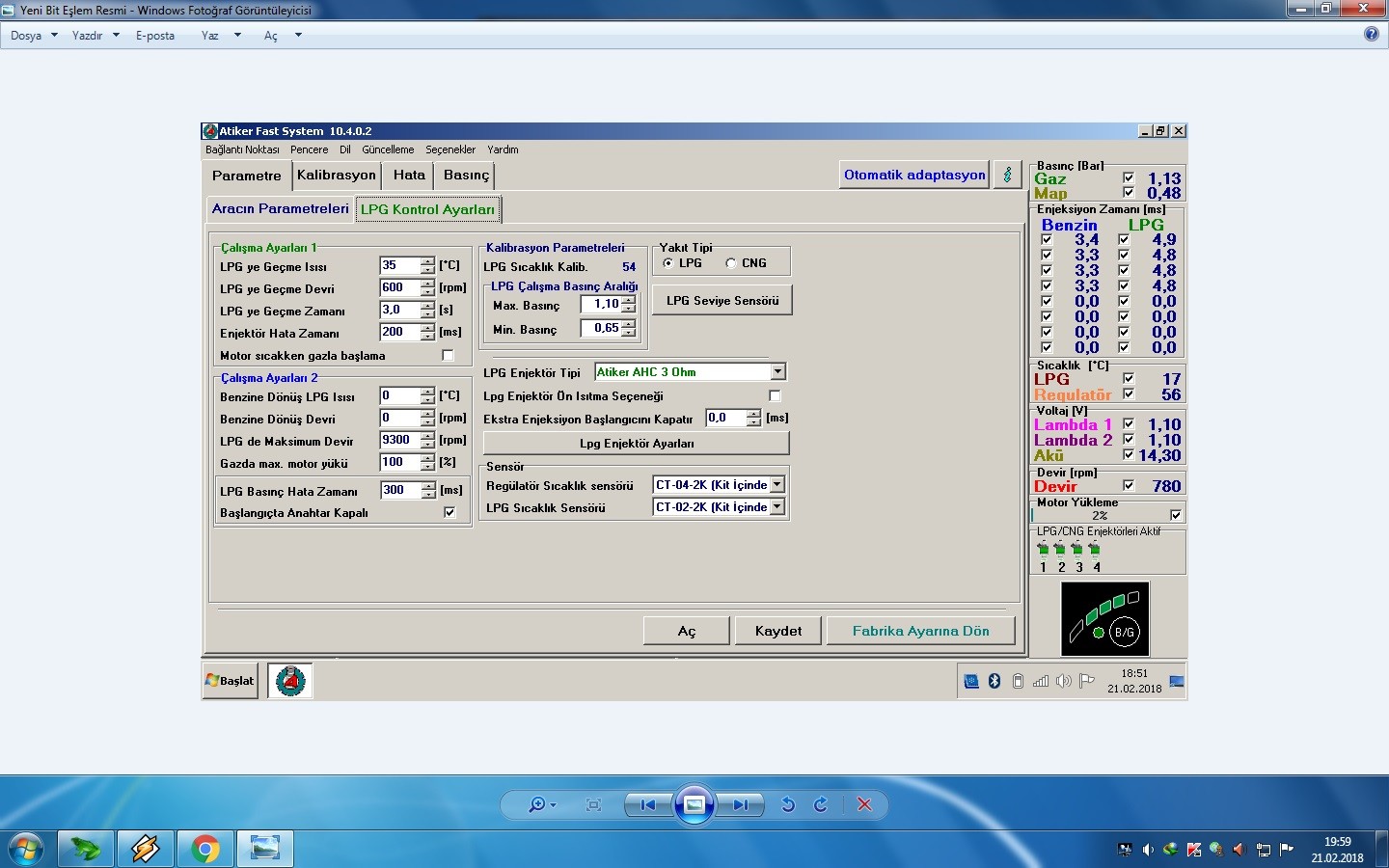Rotate the image clockwise
Viewport: 1389px width, 868px height.
(x=821, y=804)
